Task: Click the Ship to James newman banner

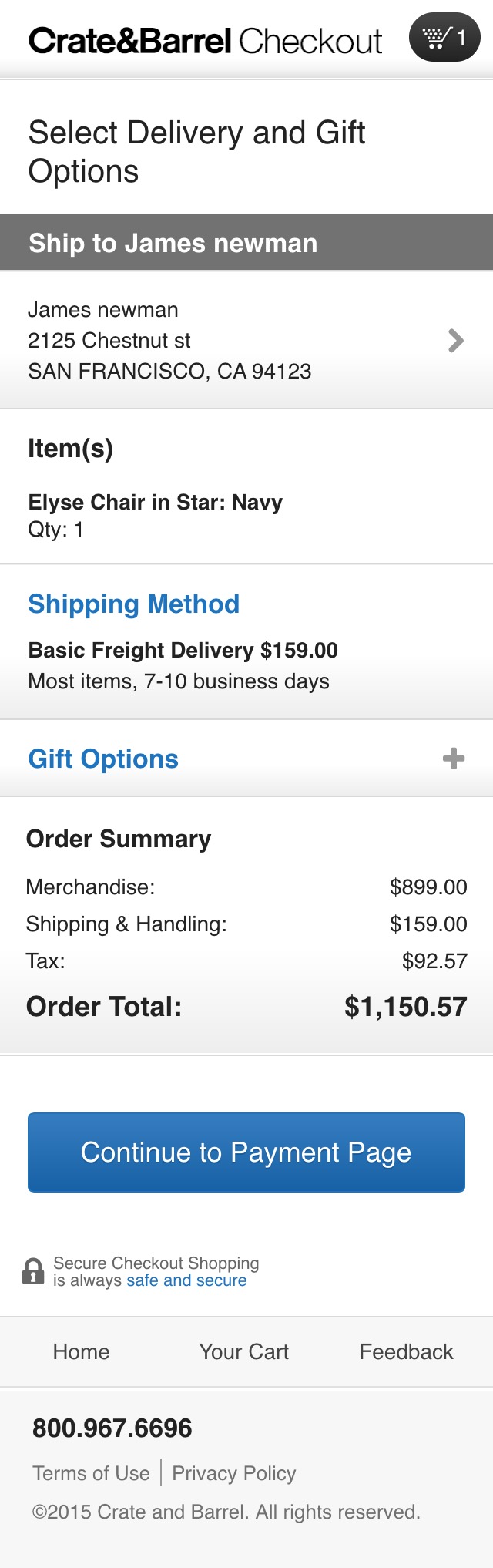Action: click(x=173, y=243)
